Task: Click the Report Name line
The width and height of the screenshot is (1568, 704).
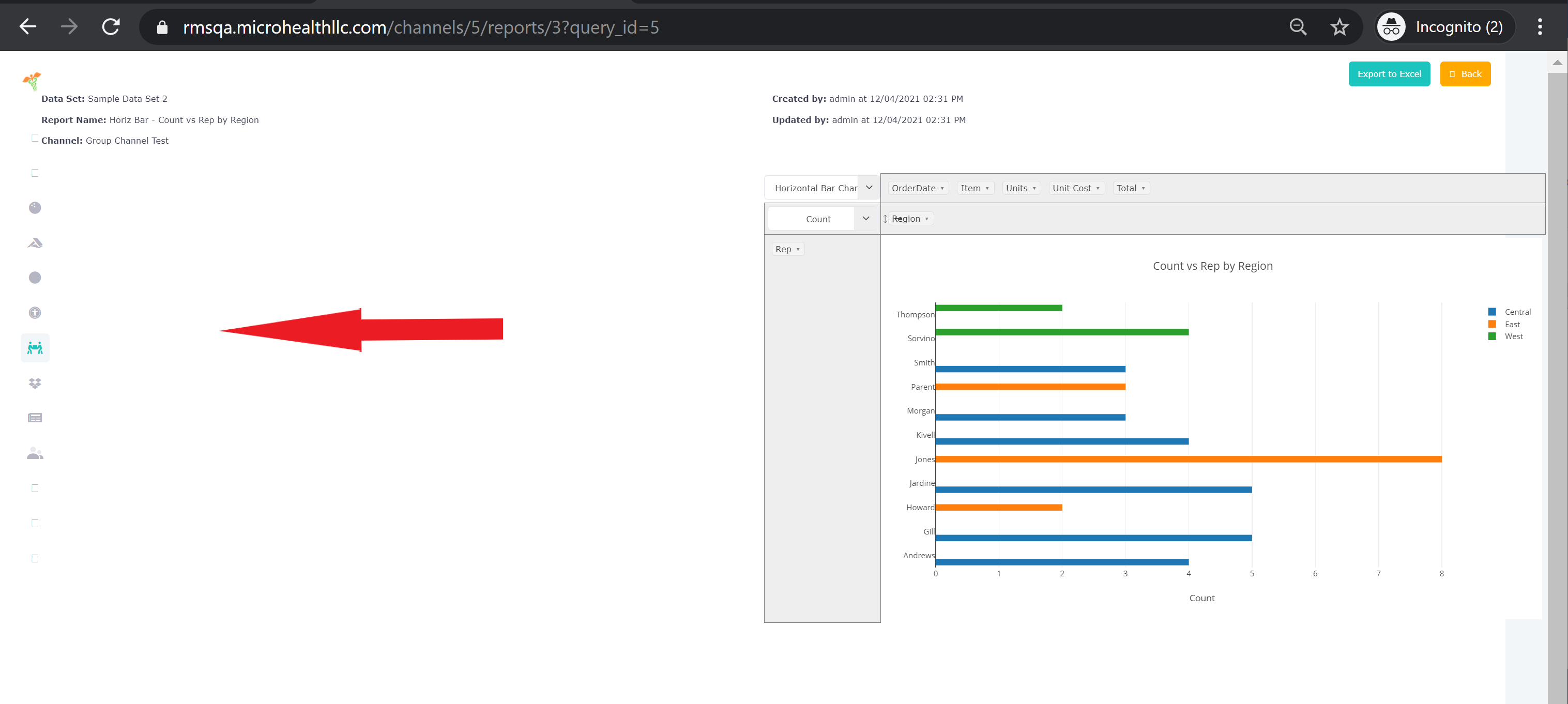Action: (150, 120)
